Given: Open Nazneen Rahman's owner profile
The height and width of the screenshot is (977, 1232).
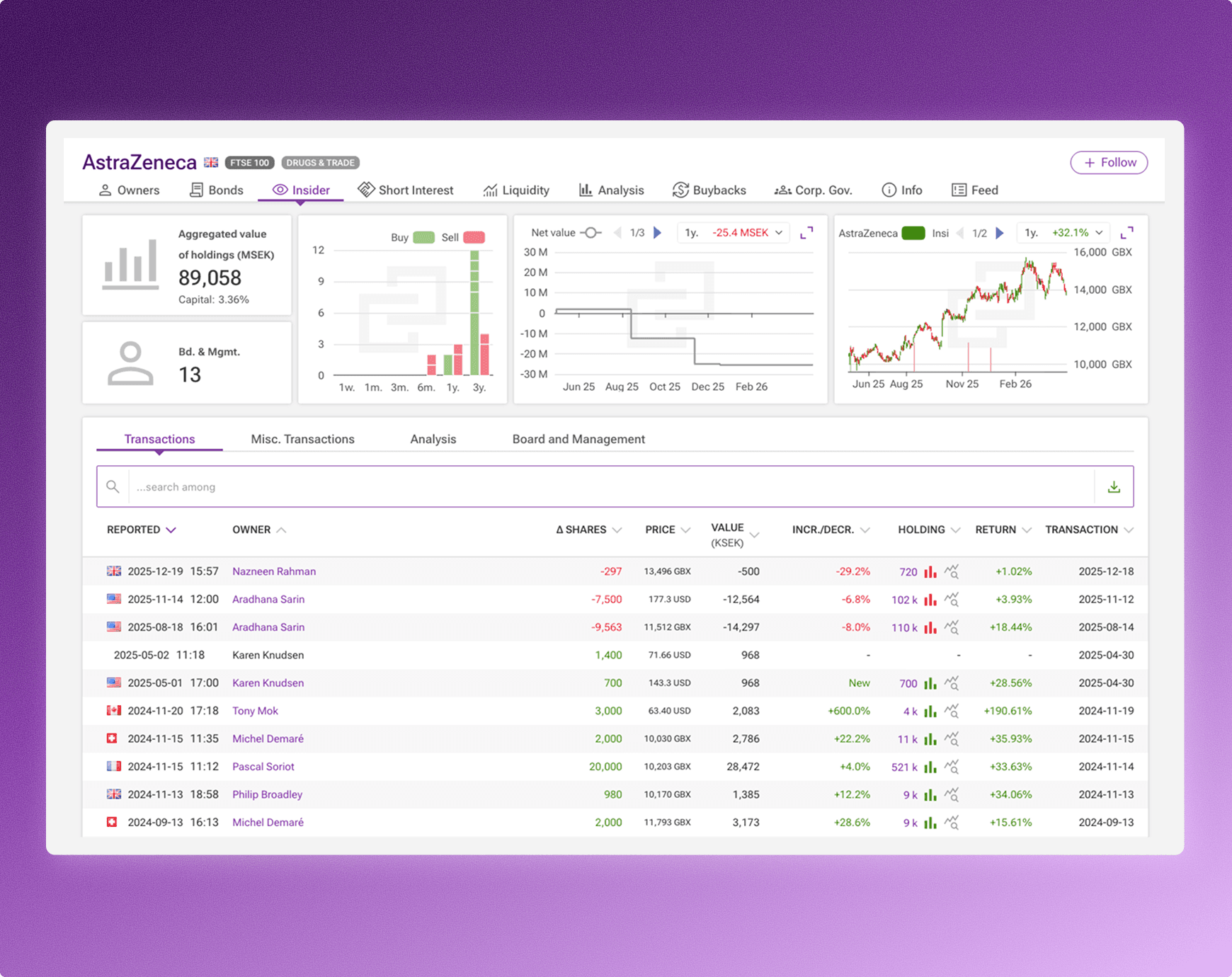Looking at the screenshot, I should click(274, 571).
